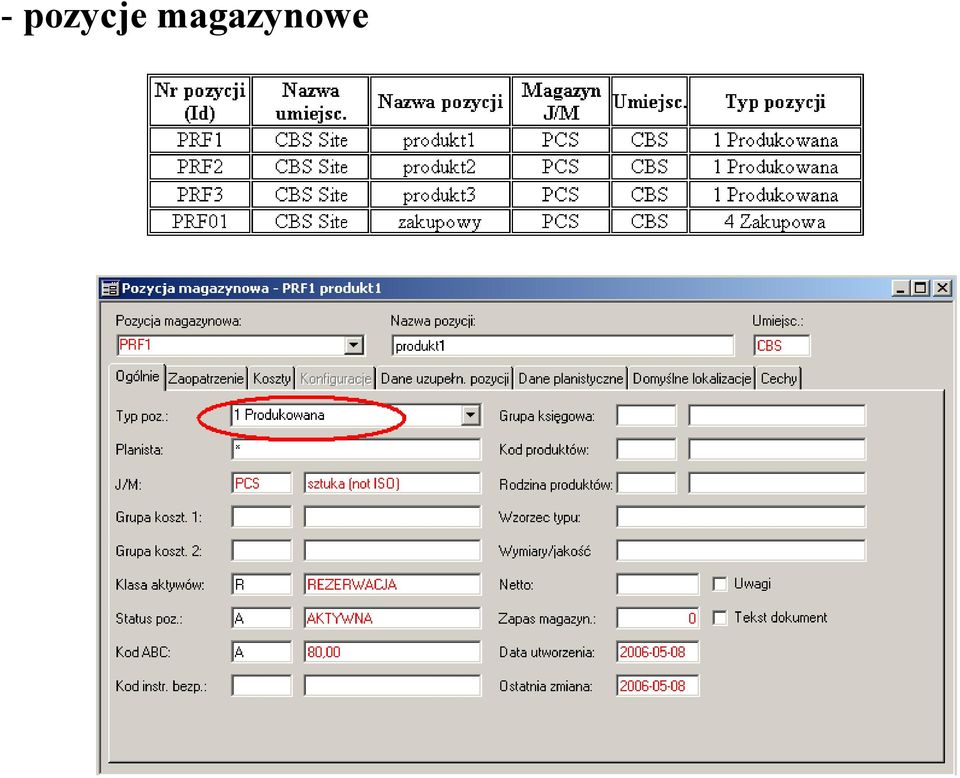
Task: Click the Zapas magazyn. field showing 0
Action: click(x=658, y=618)
